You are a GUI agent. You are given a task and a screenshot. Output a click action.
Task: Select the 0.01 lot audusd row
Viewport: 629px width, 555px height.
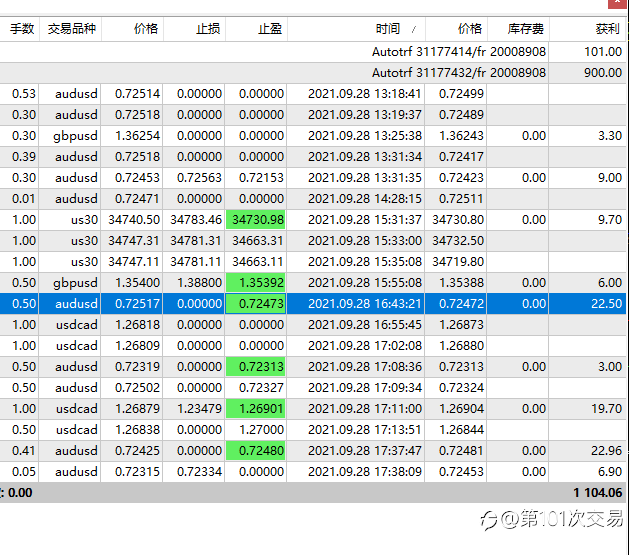click(x=313, y=199)
